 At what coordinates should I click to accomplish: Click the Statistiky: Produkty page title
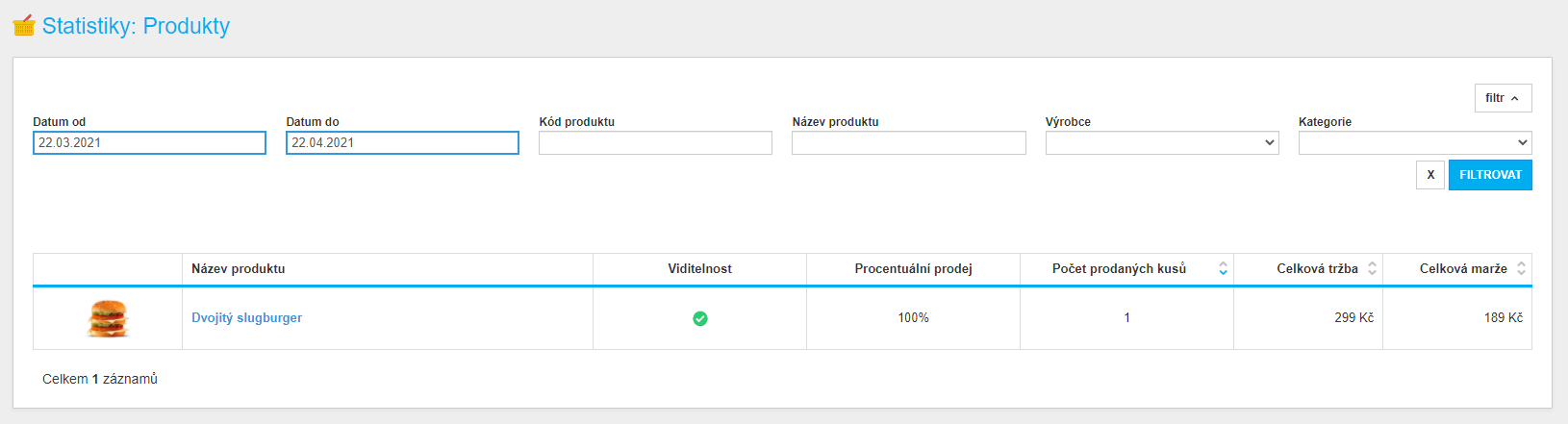pyautogui.click(x=136, y=26)
